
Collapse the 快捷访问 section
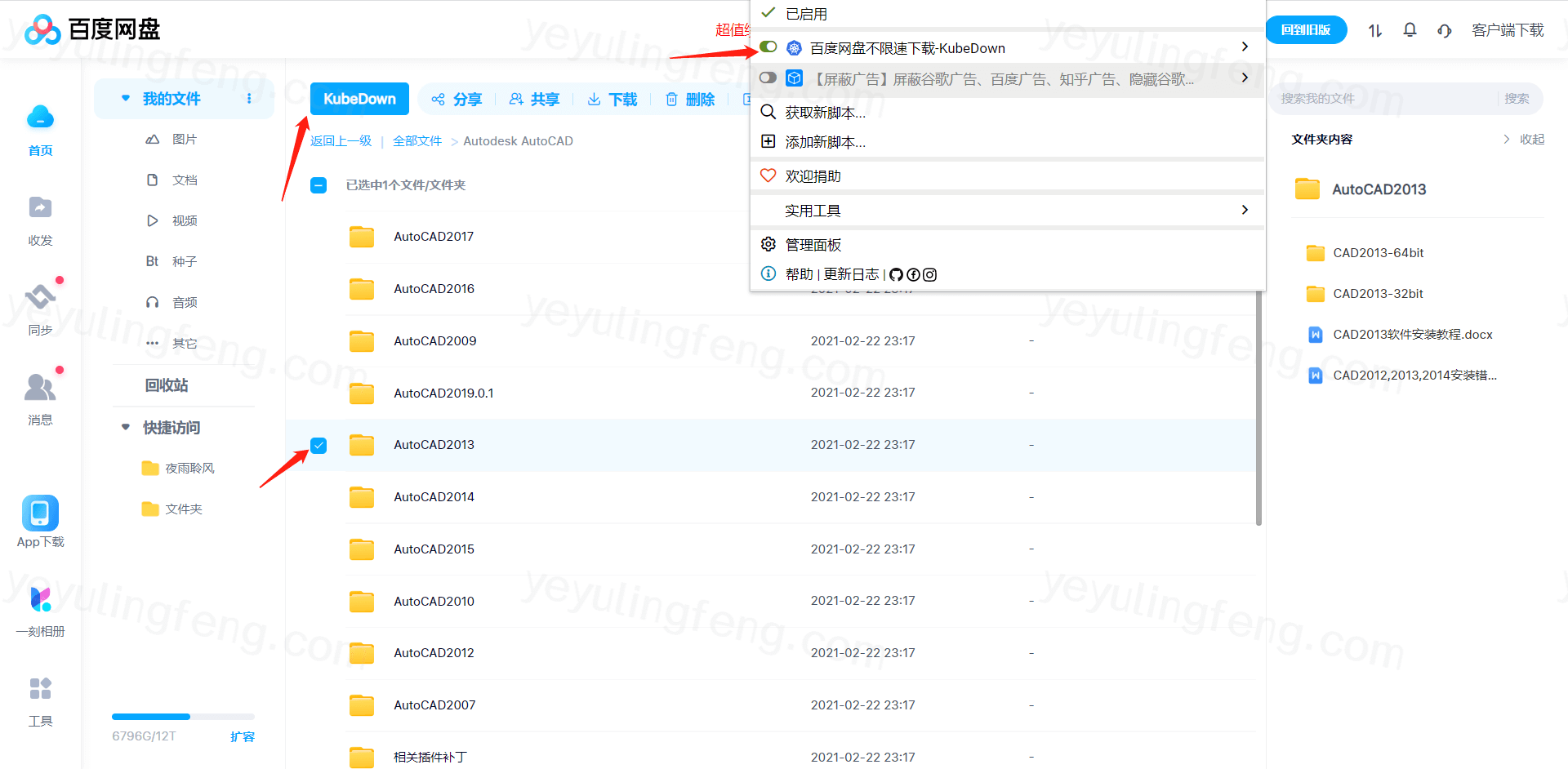126,427
